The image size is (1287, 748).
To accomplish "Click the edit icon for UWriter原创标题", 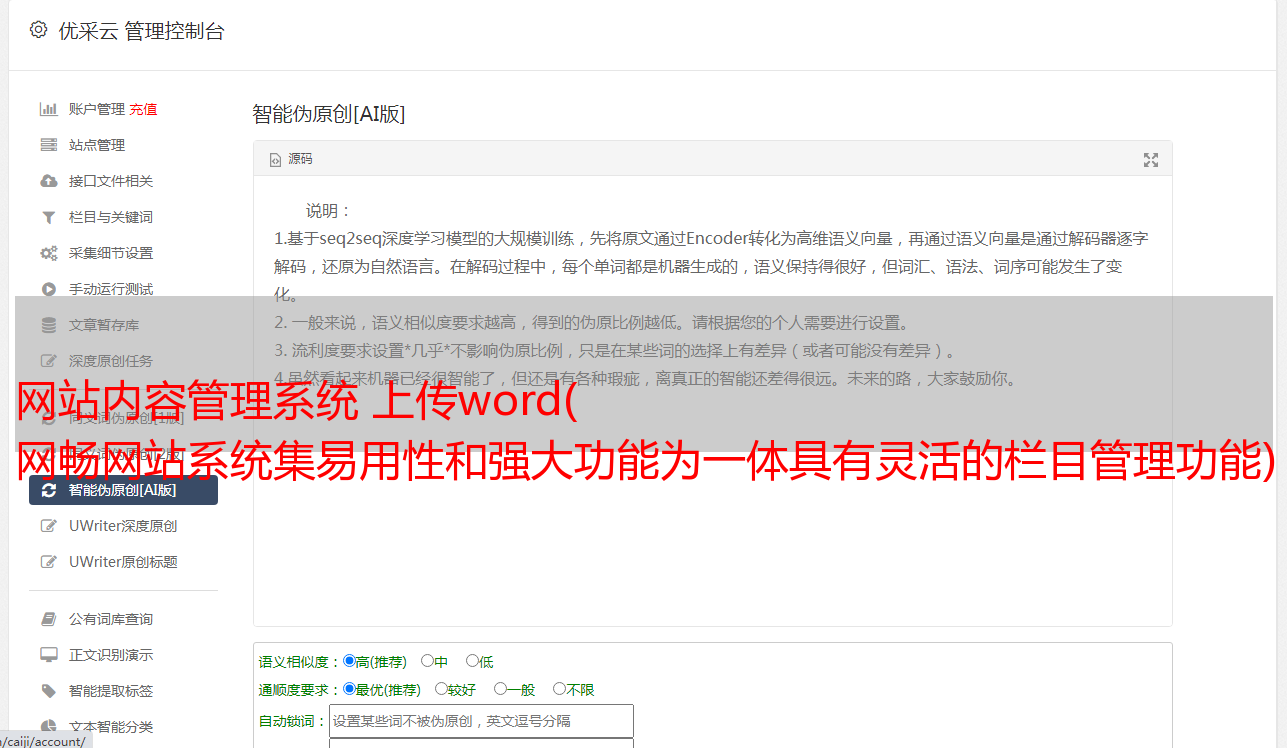I will 48,562.
